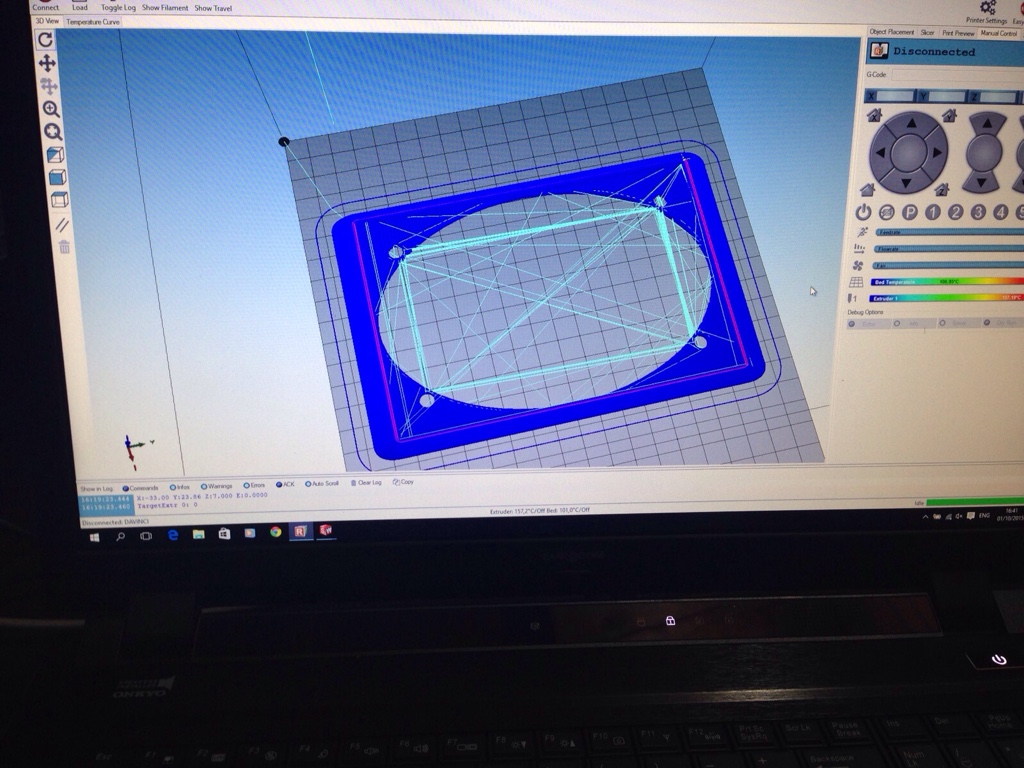Home all axes with plain house icon
Screen dimensions: 1024x768
(867, 190)
